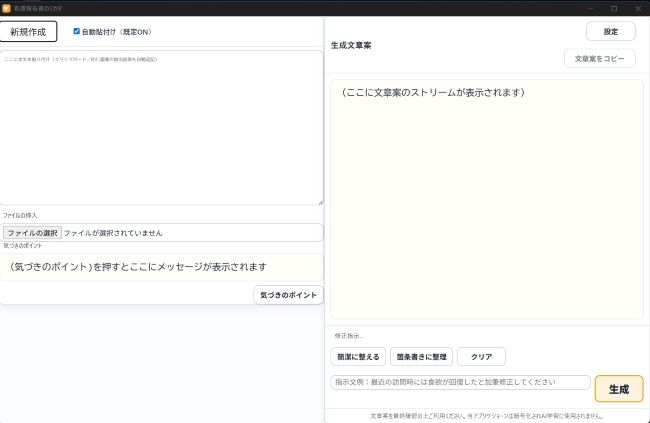Click the クリア button

[481, 357]
